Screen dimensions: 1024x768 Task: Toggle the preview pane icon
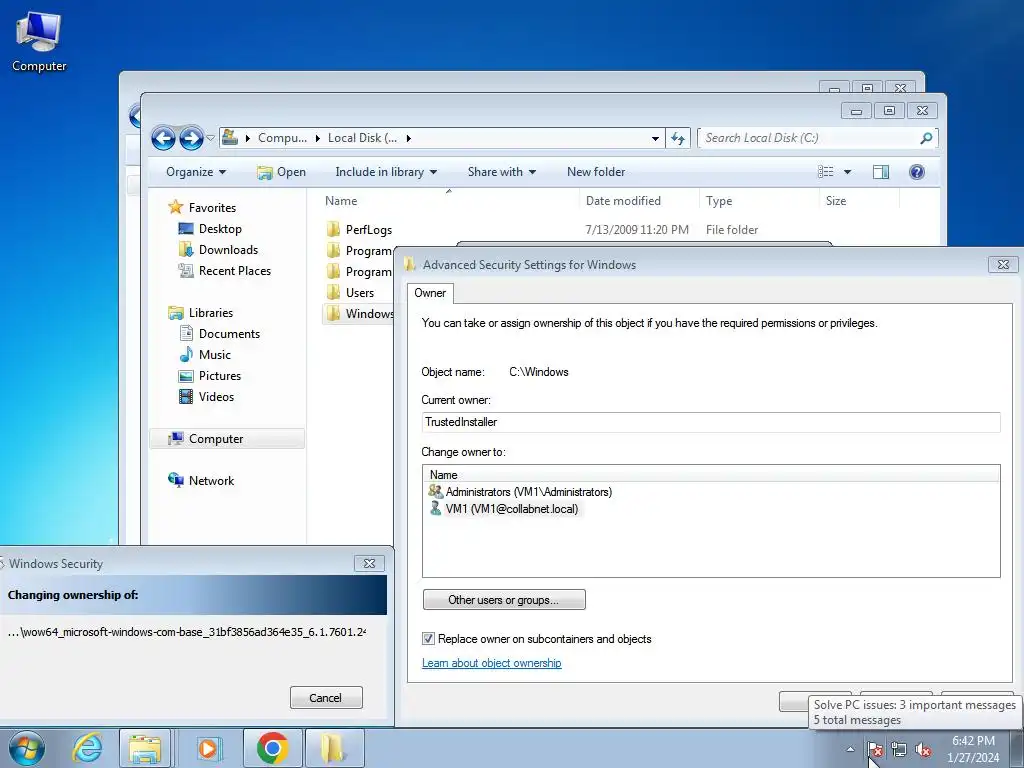click(881, 172)
